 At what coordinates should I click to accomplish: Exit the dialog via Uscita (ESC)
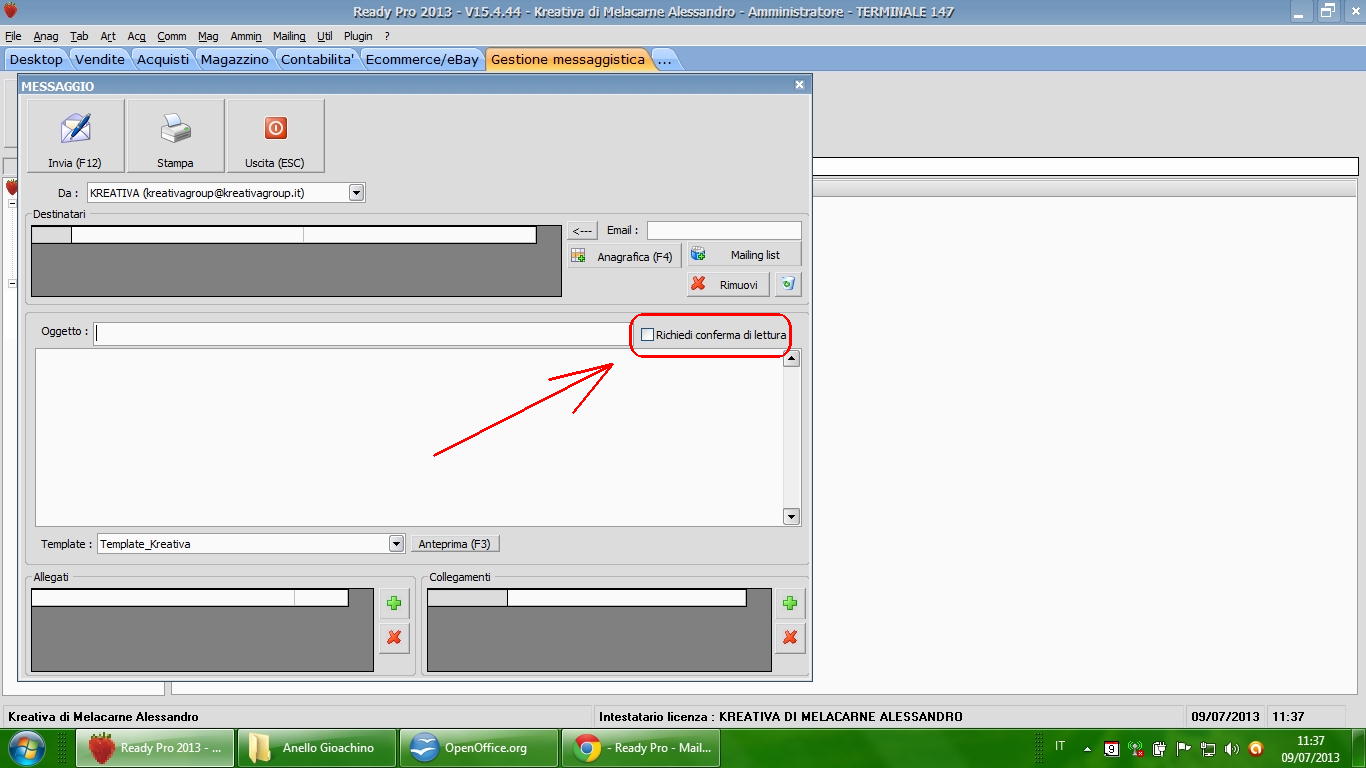(x=275, y=135)
